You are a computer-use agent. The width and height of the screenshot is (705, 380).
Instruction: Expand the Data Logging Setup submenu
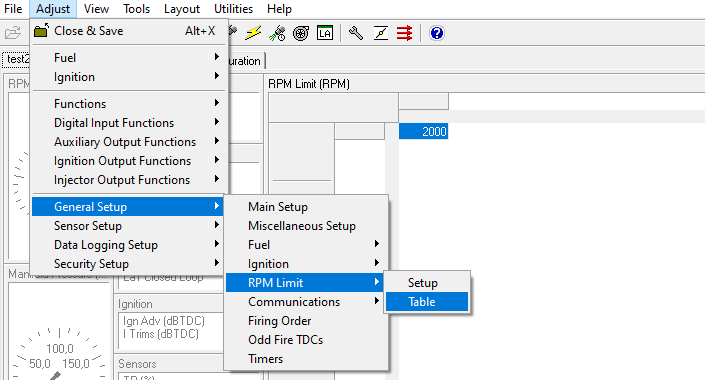[128, 245]
